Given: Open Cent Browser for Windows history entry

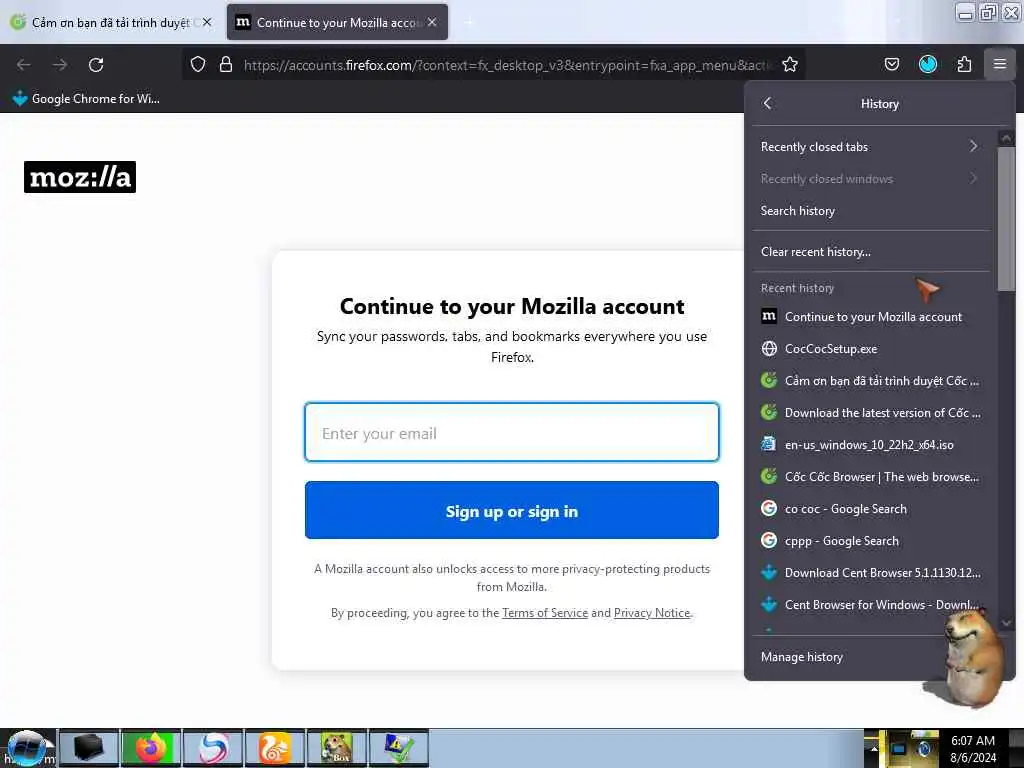Looking at the screenshot, I should click(871, 605).
